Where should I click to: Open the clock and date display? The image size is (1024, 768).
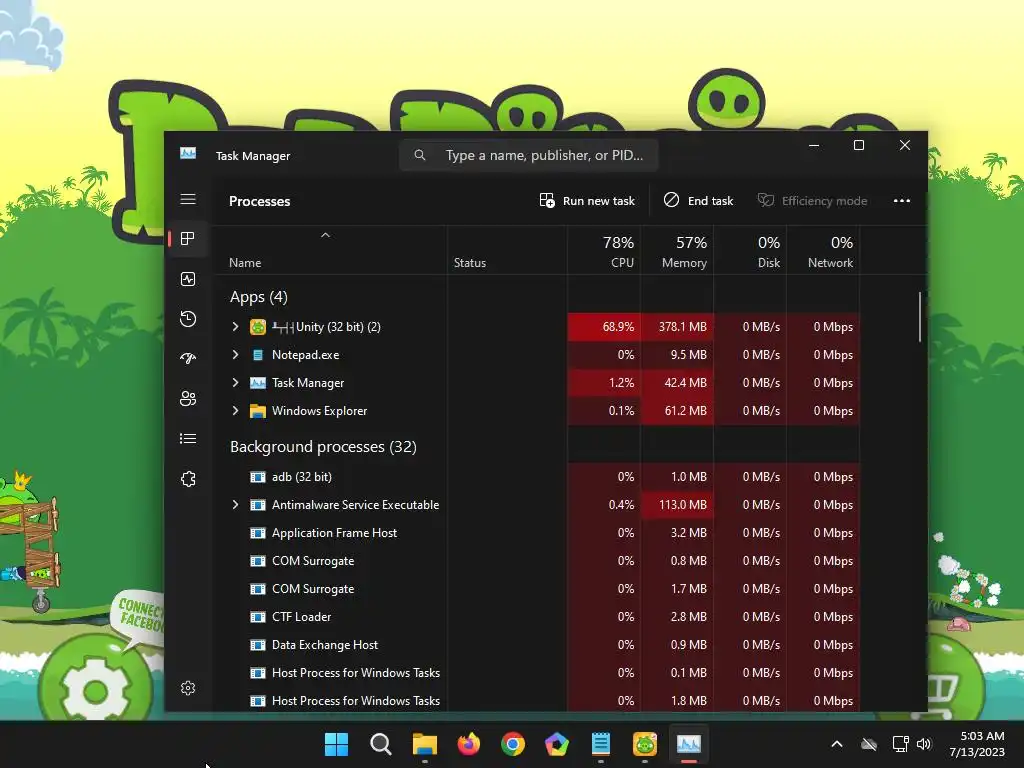977,744
